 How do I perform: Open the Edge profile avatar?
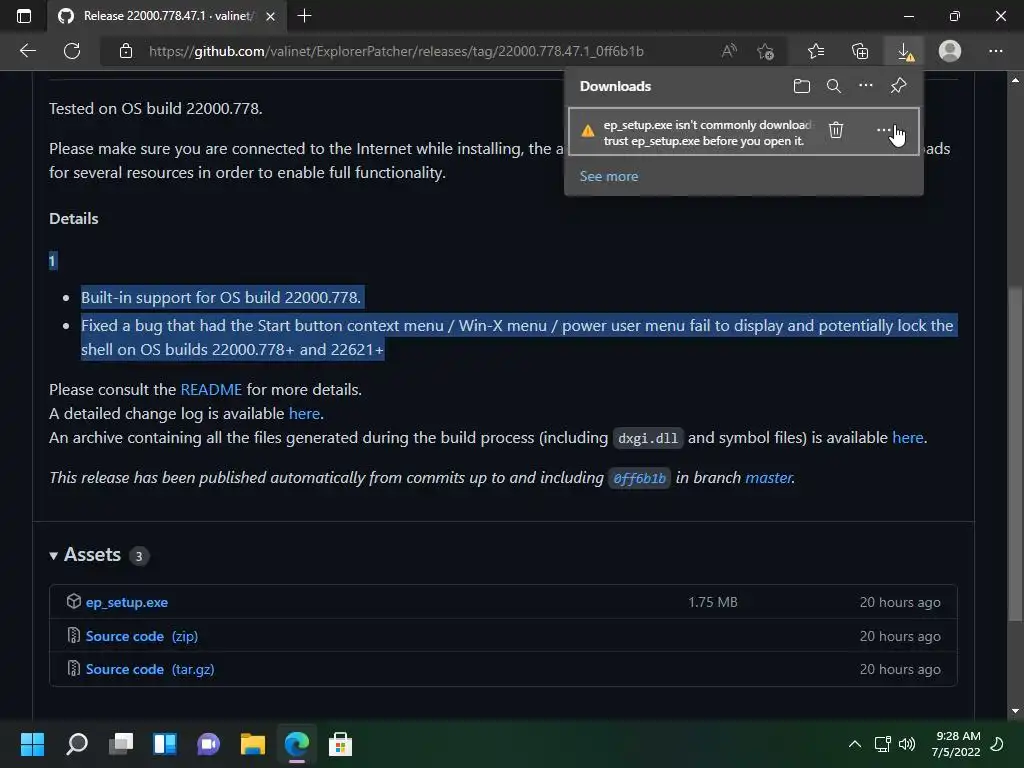pyautogui.click(x=950, y=51)
